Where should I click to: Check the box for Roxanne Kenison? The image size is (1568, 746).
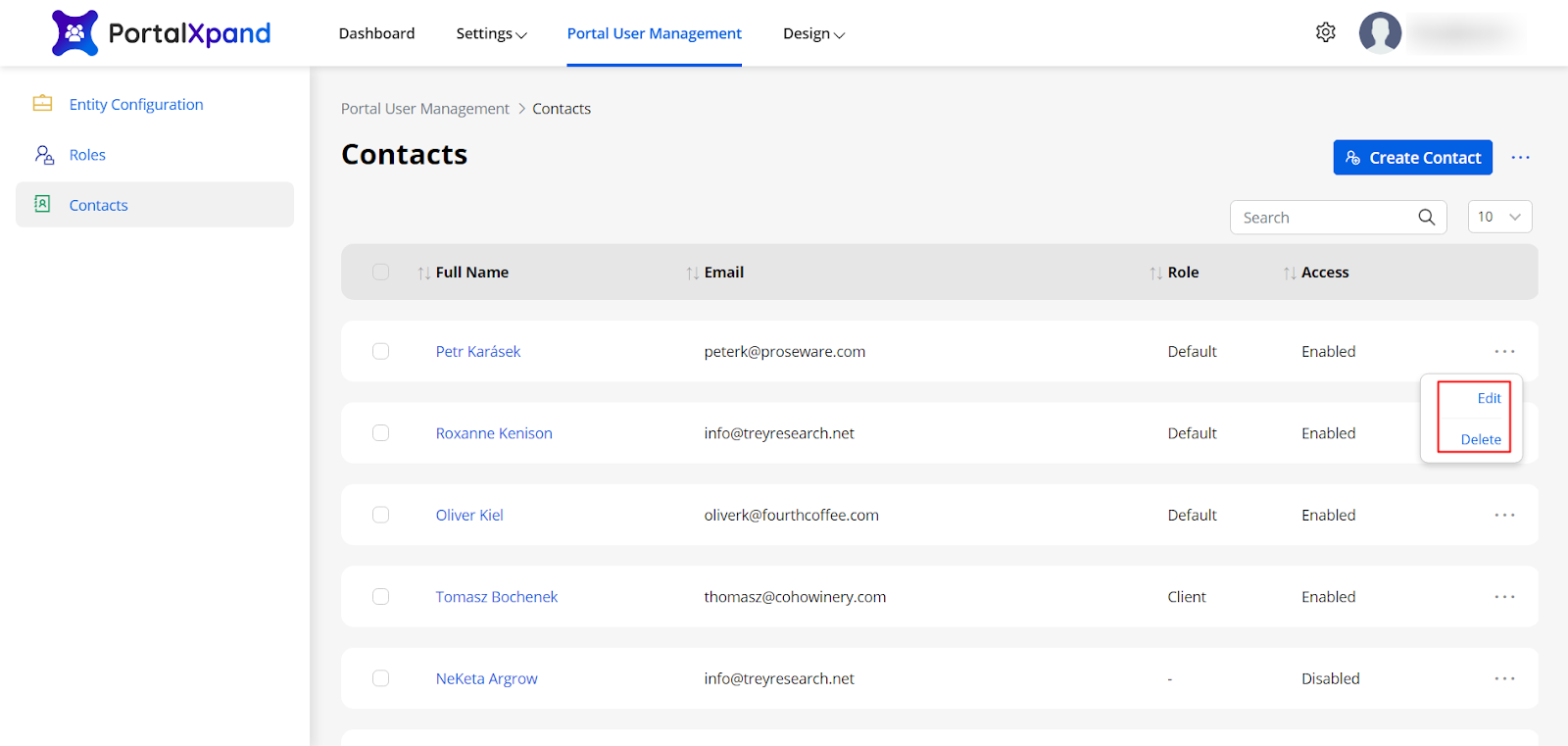381,433
